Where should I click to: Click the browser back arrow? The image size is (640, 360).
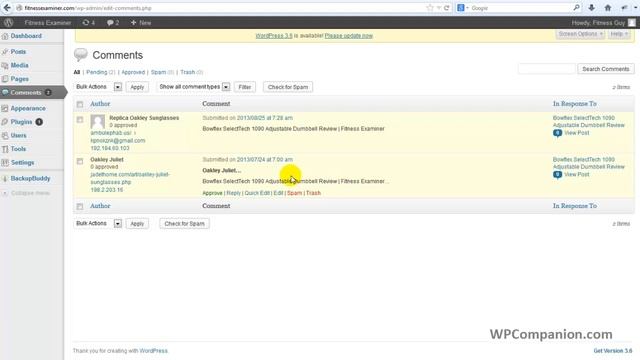coord(7,8)
